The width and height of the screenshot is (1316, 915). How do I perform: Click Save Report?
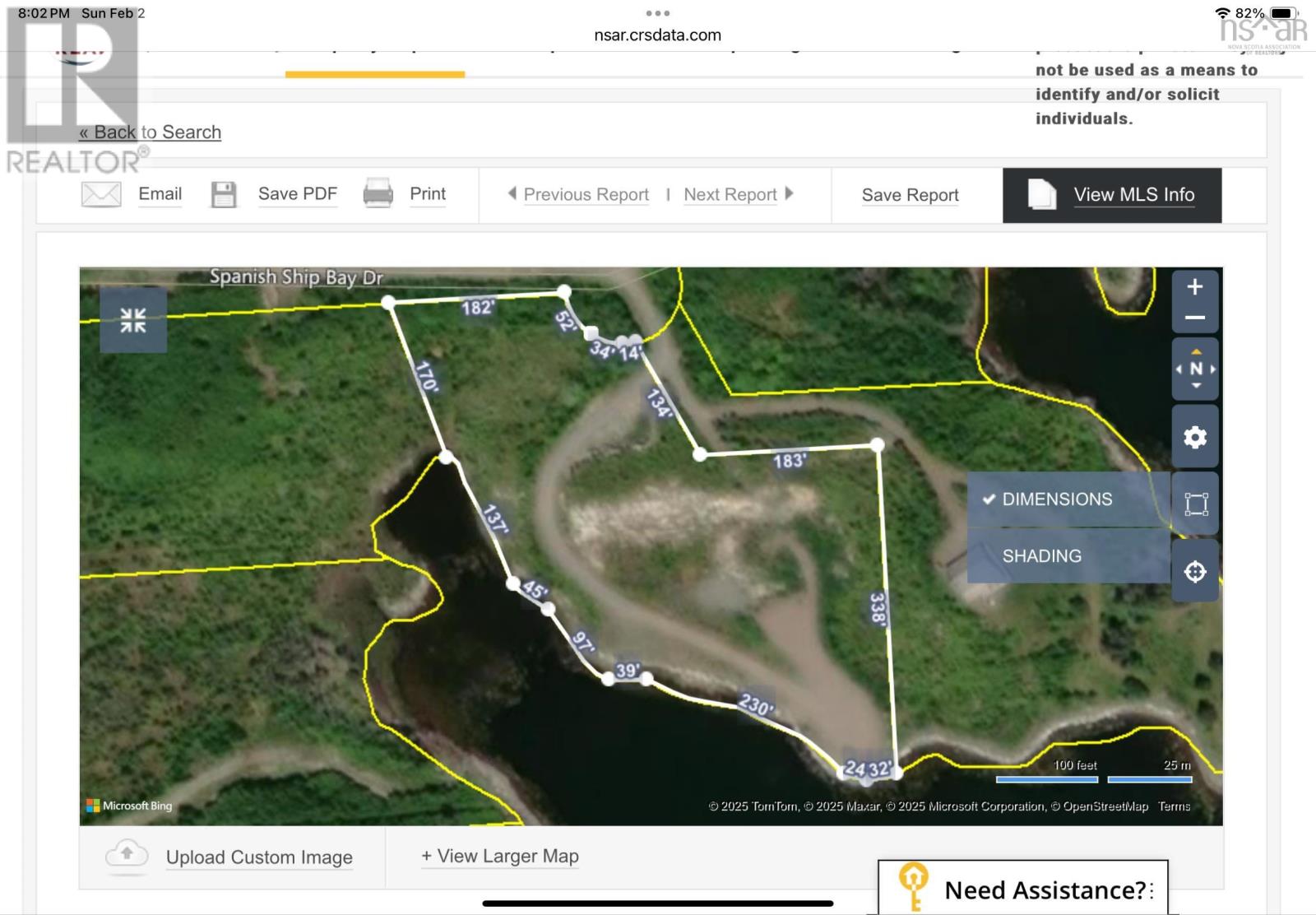(910, 196)
